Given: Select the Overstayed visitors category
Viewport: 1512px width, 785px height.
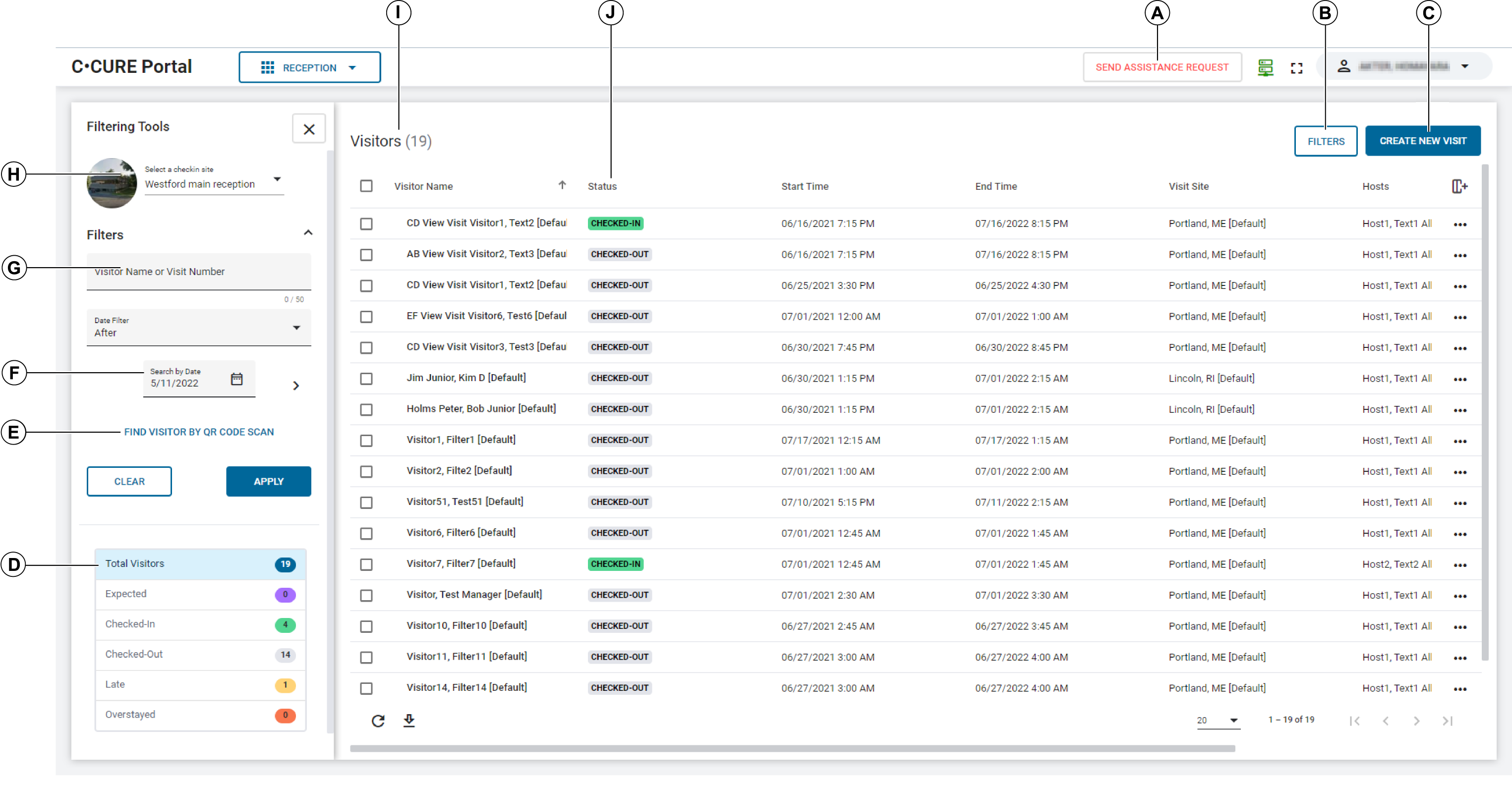Looking at the screenshot, I should pos(200,715).
